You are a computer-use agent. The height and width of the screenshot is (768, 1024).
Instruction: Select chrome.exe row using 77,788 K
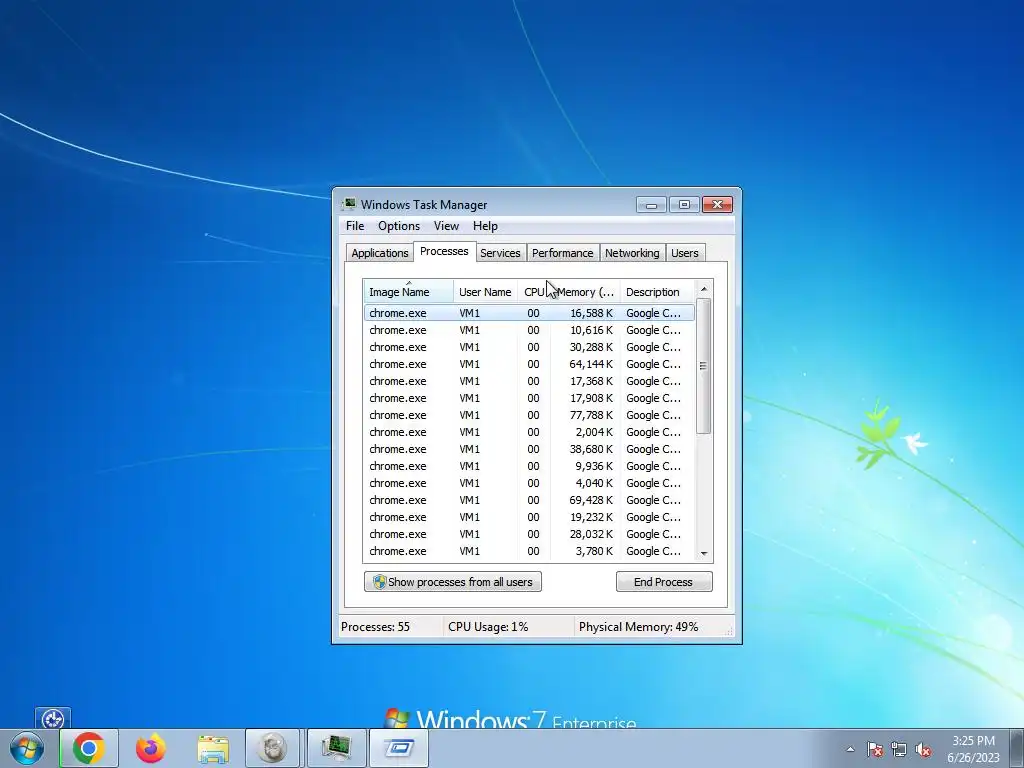pos(529,415)
